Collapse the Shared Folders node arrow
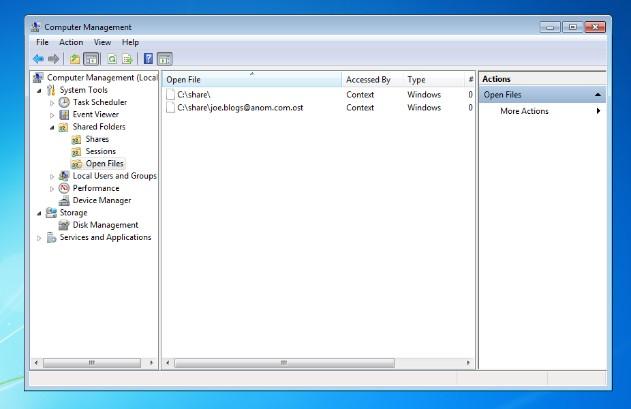 pos(52,128)
